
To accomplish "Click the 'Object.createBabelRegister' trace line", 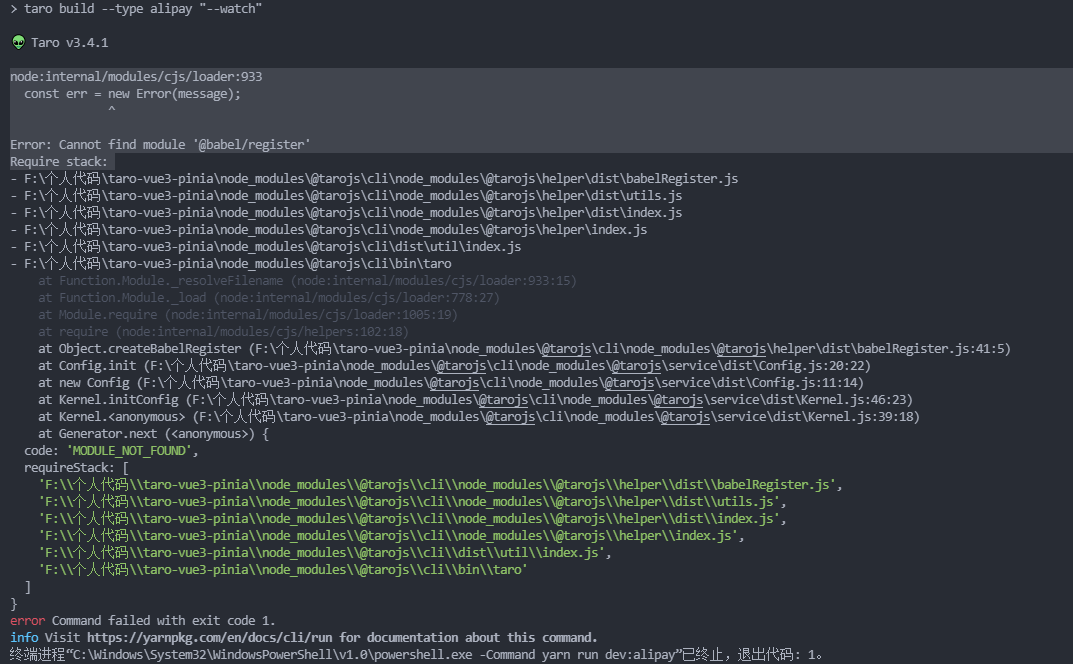I will click(524, 348).
